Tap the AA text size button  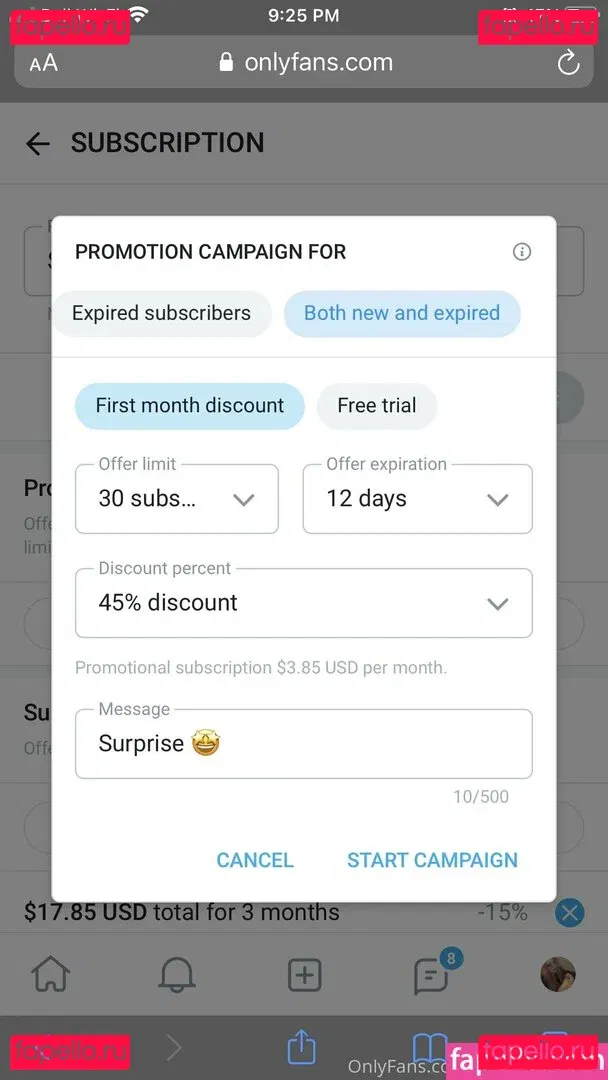click(x=43, y=63)
